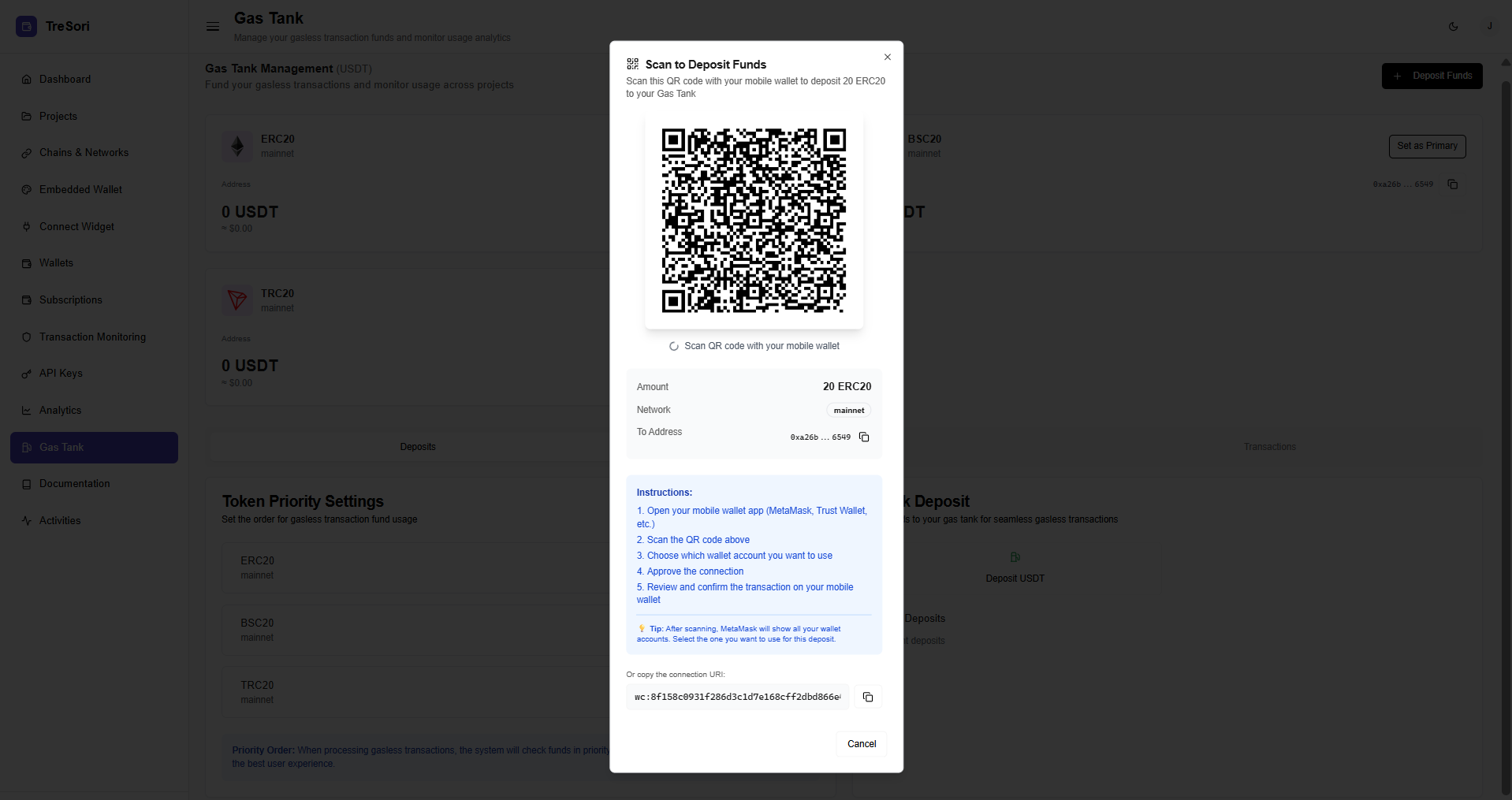
Task: Copy the To Address in the modal
Action: (x=864, y=437)
